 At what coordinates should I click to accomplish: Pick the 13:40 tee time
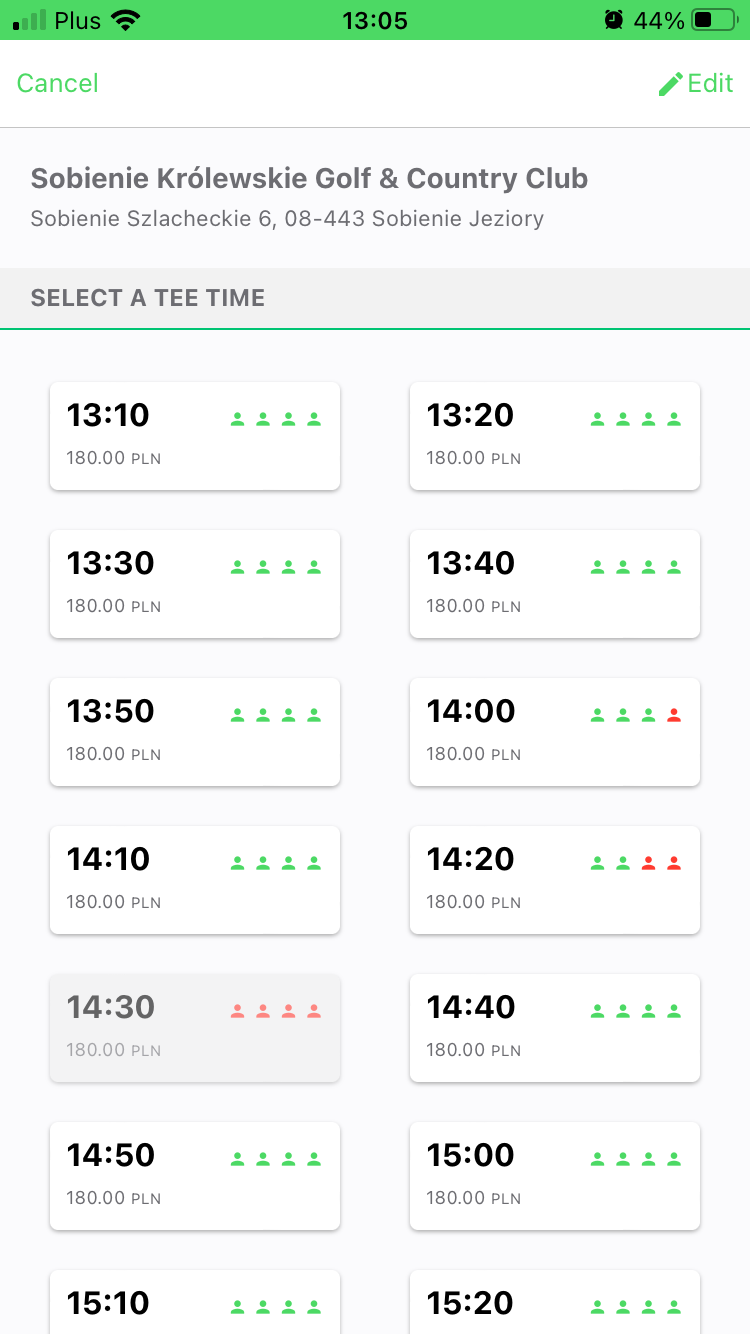554,584
